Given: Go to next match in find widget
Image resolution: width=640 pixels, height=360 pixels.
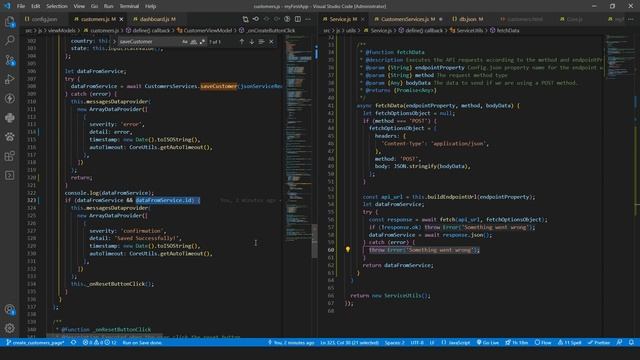Looking at the screenshot, I should (x=251, y=42).
